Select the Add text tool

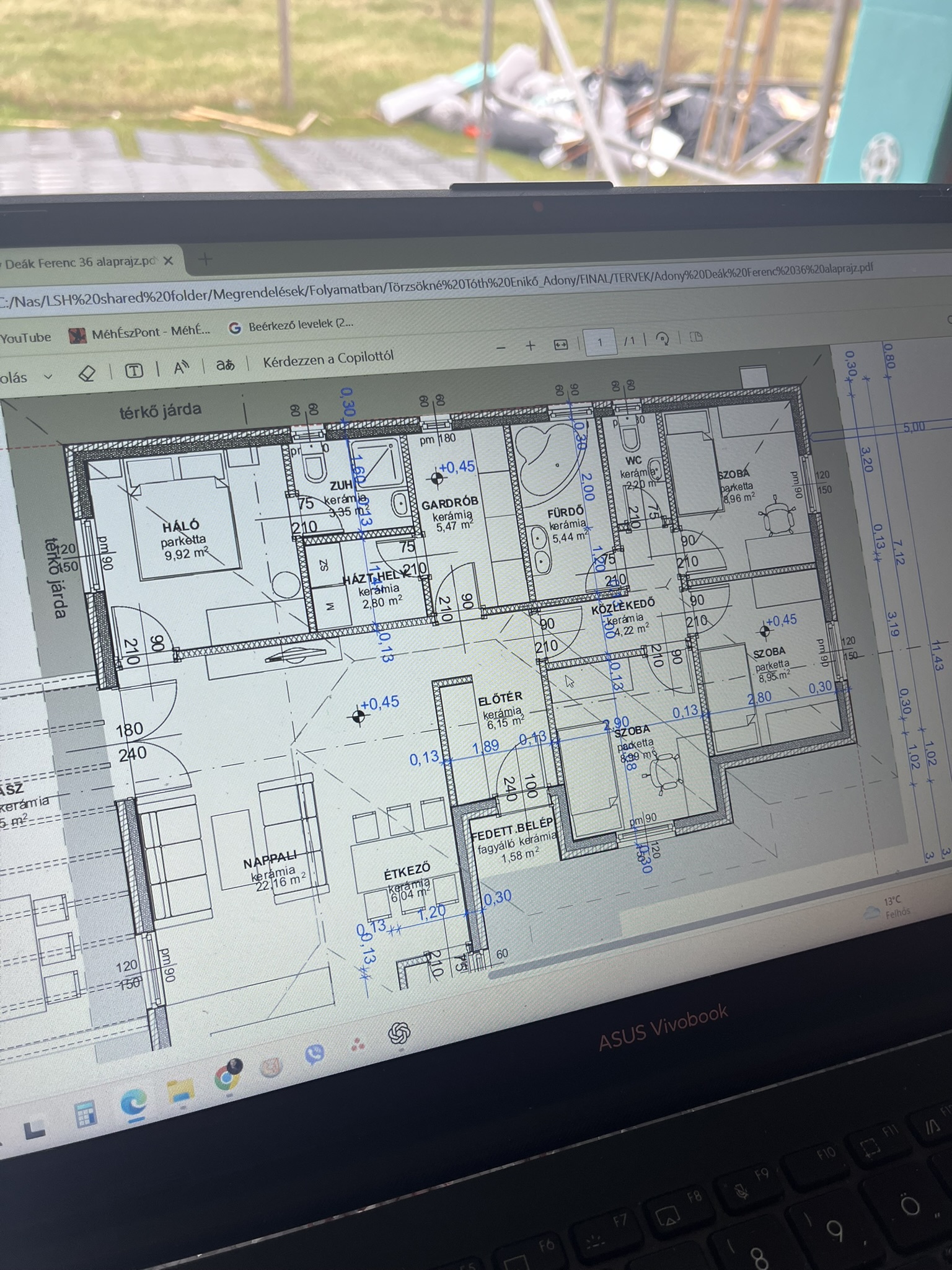[134, 370]
